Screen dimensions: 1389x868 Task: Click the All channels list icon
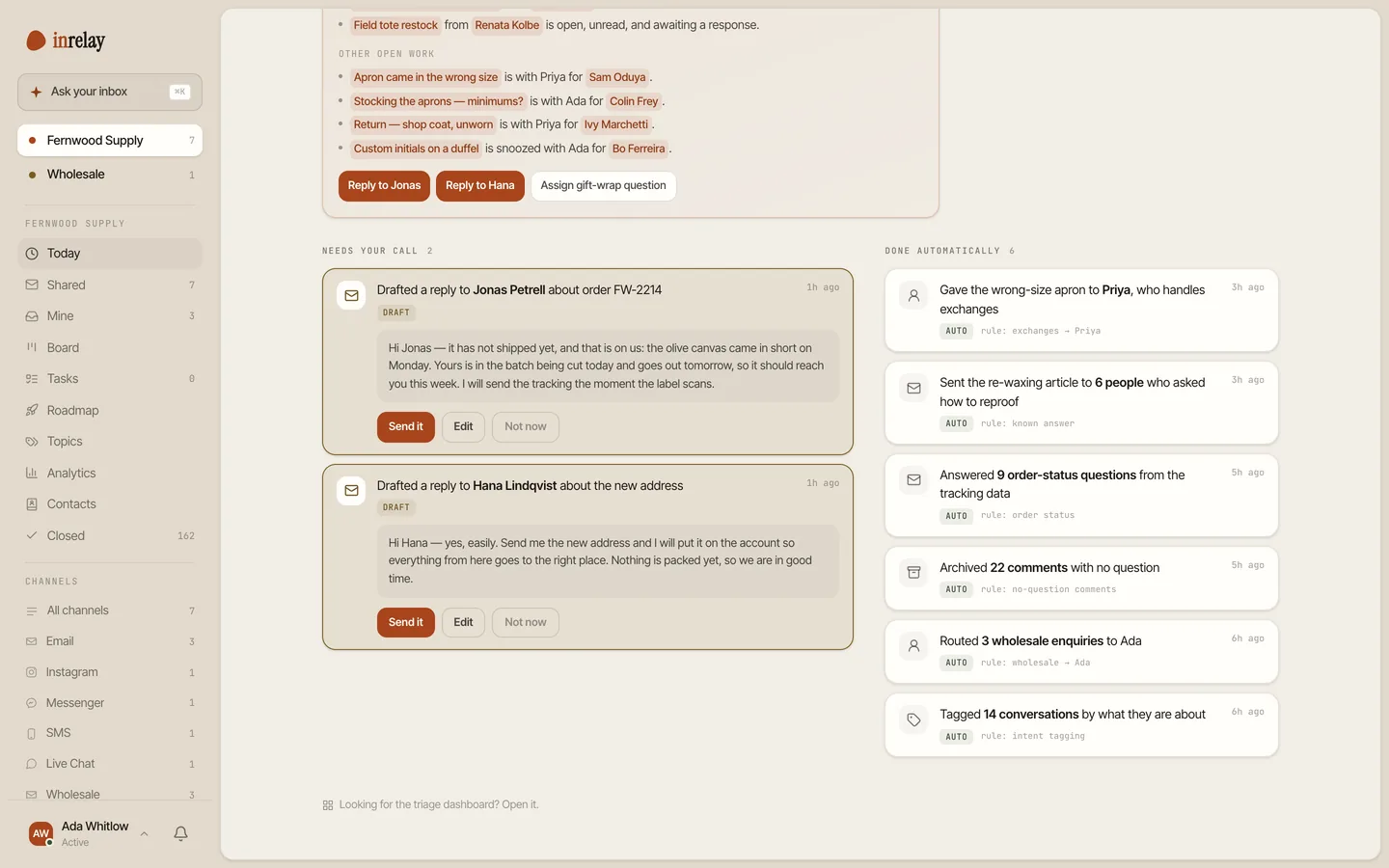click(x=32, y=610)
